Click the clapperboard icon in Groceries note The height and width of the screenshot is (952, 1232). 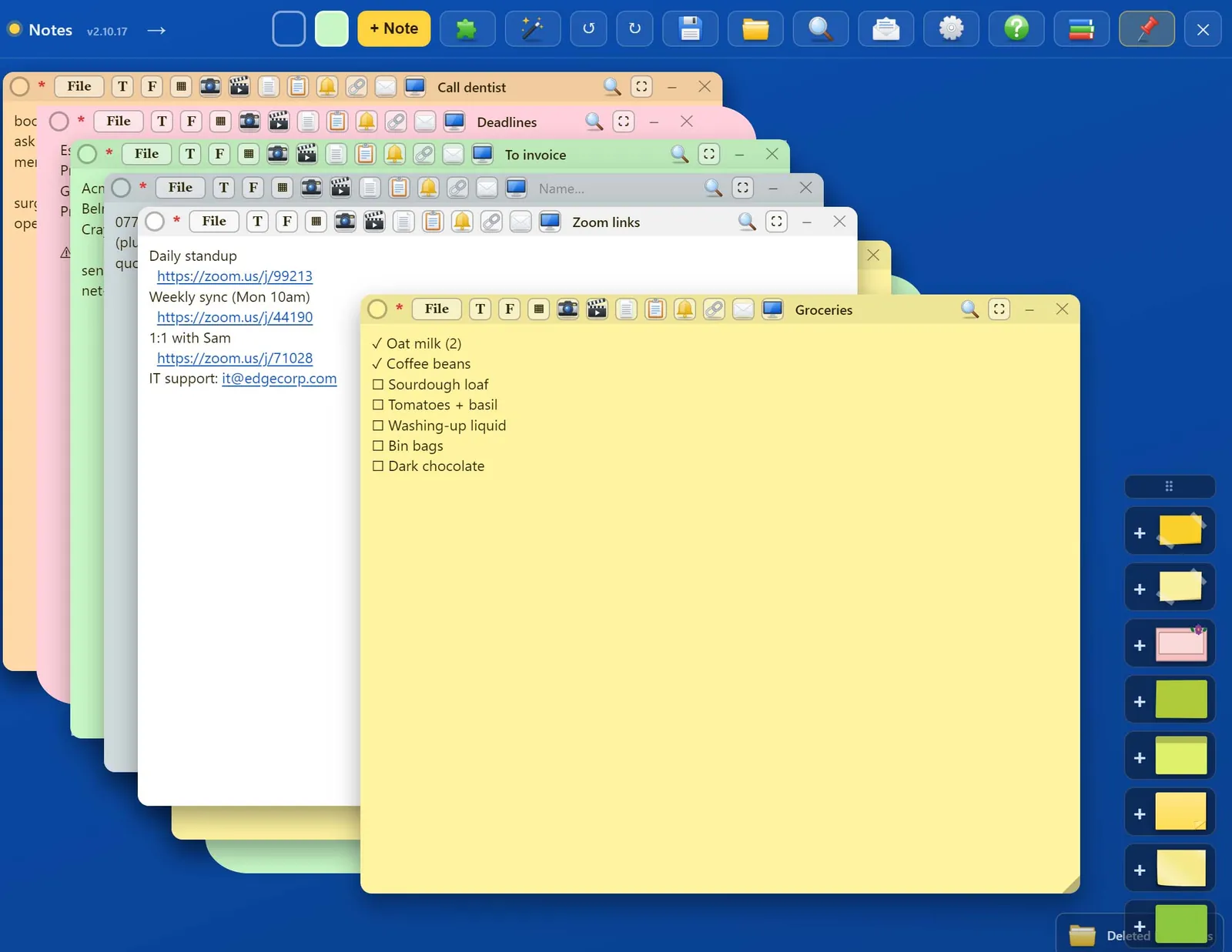pyautogui.click(x=597, y=309)
